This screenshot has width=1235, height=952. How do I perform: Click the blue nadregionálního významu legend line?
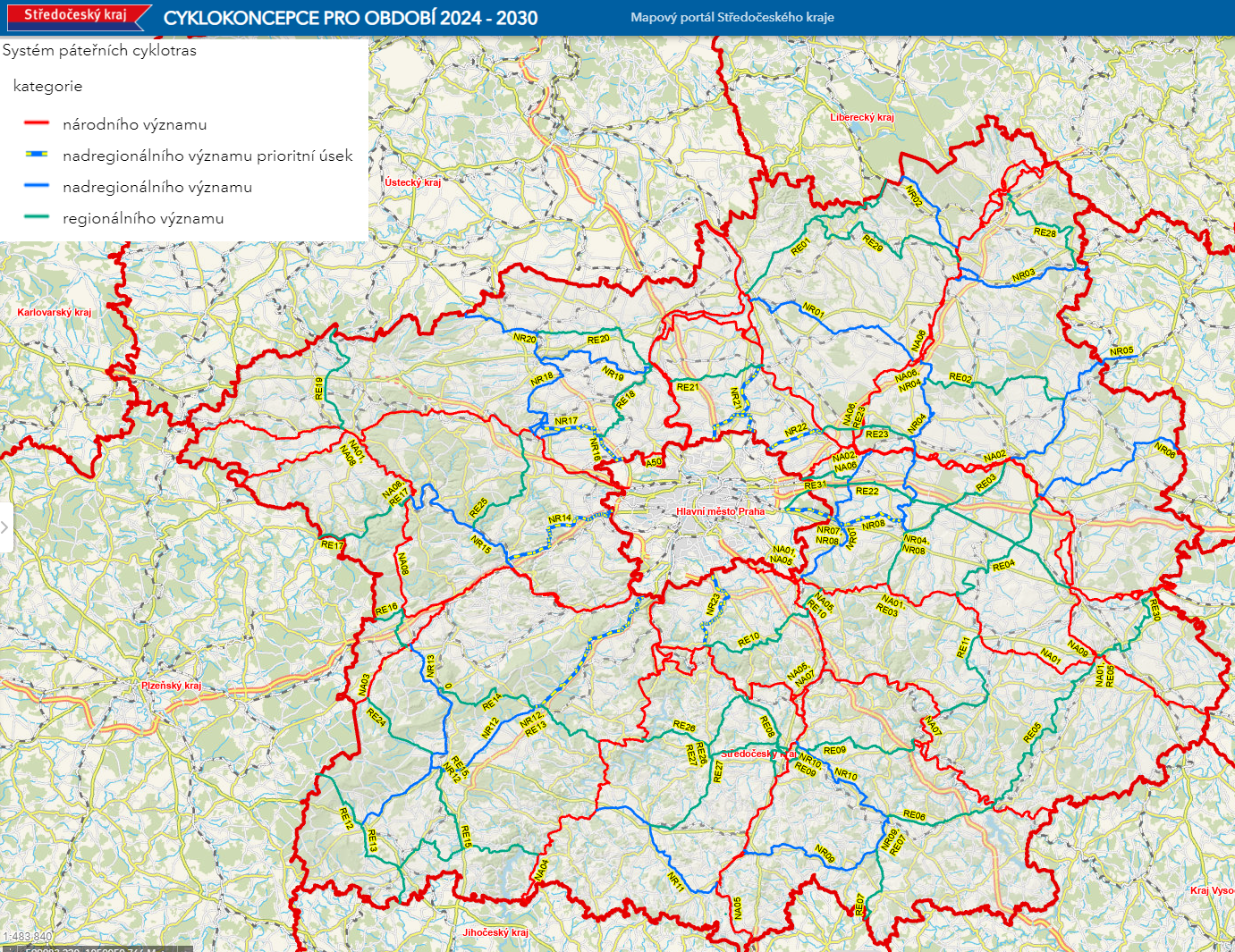[x=37, y=186]
